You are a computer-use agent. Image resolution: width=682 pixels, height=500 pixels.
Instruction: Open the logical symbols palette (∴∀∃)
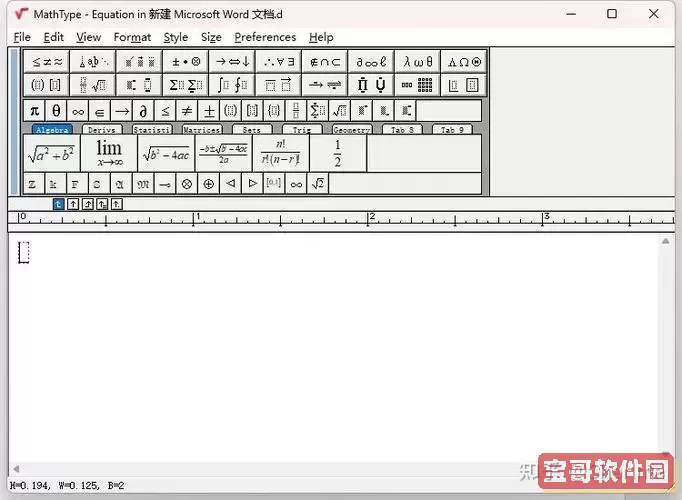click(278, 62)
